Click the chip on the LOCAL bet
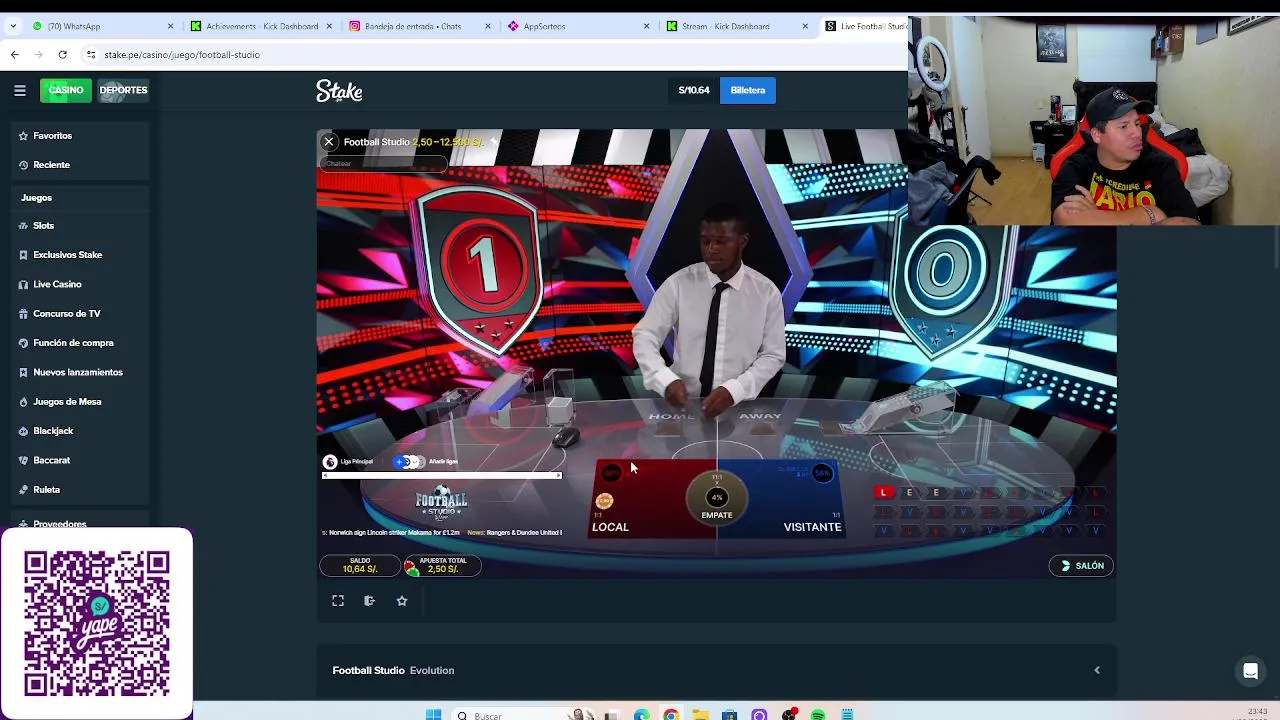The image size is (1280, 720). coord(604,501)
